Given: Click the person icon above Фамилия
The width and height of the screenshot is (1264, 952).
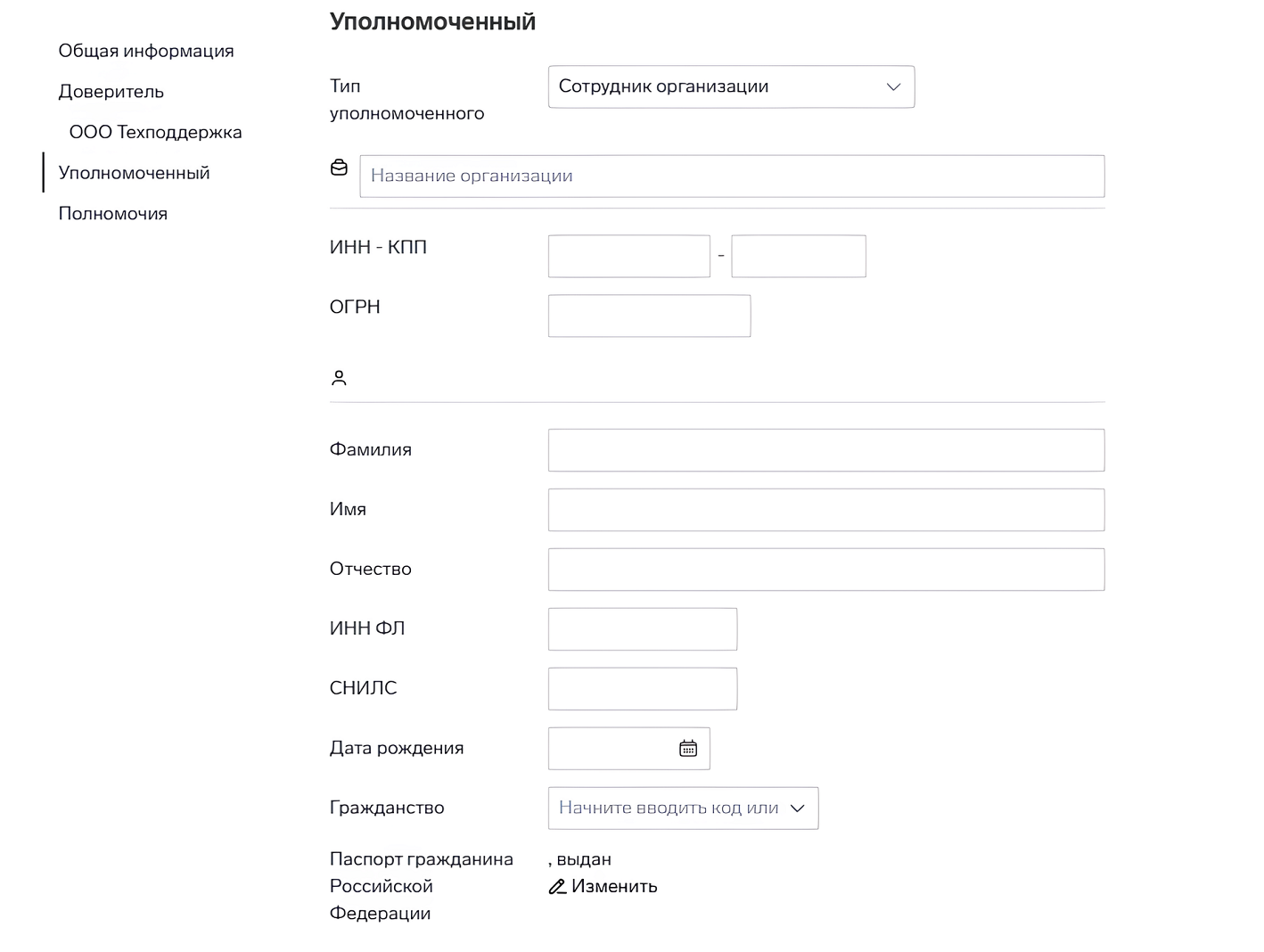Looking at the screenshot, I should click(339, 378).
